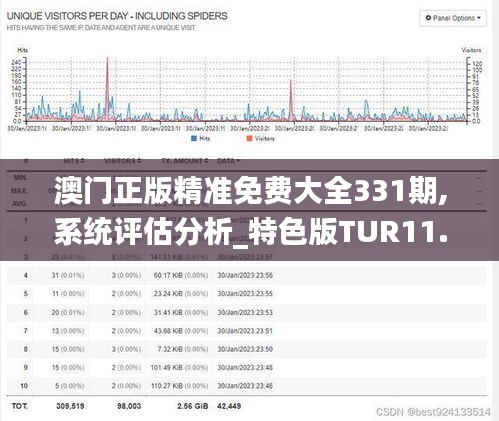Click the 23.24 KiB transfer amount cell
The height and width of the screenshot is (421, 499).
click(181, 294)
